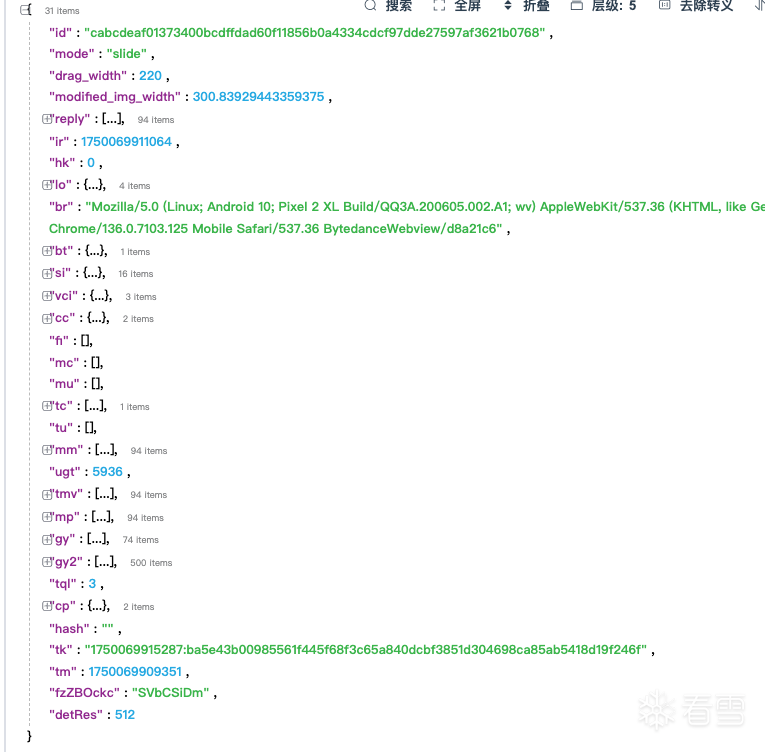Select the value 300.83929443359375
765x752 pixels.
point(259,97)
